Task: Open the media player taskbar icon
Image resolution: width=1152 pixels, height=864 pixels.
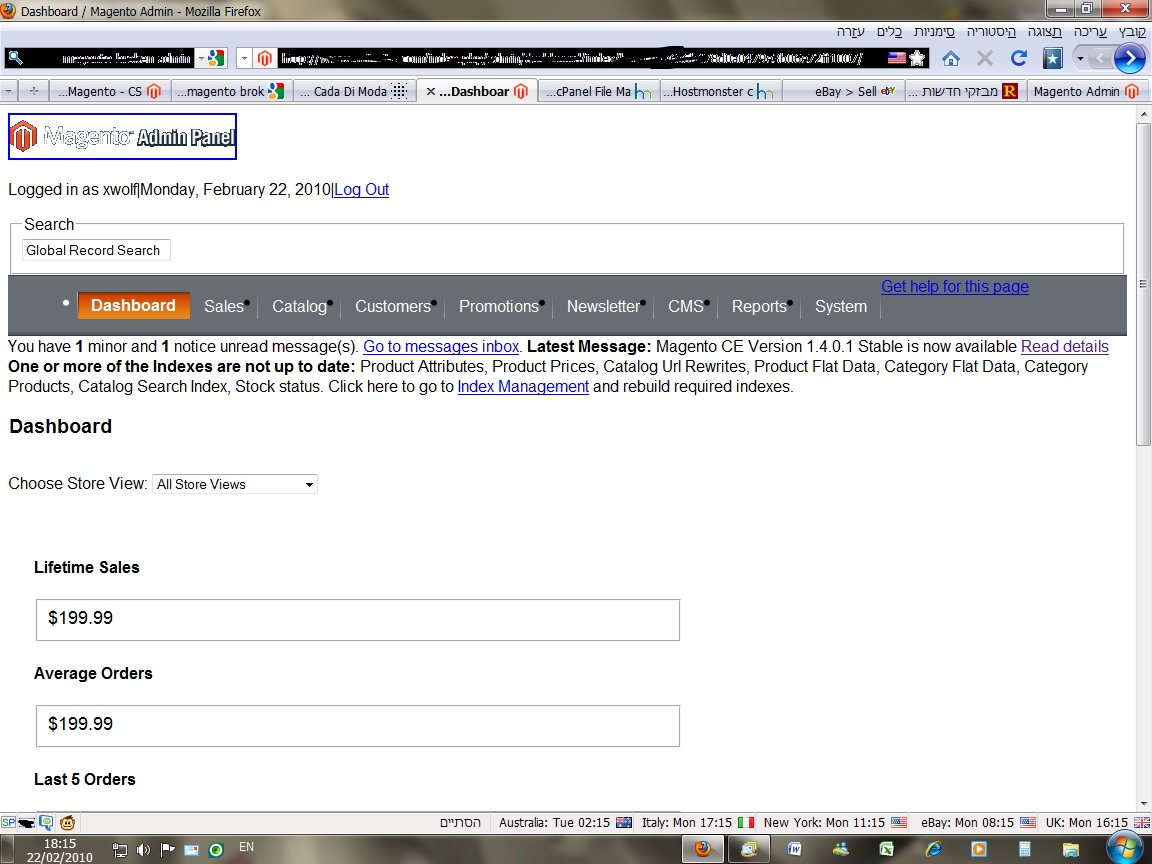Action: point(979,849)
